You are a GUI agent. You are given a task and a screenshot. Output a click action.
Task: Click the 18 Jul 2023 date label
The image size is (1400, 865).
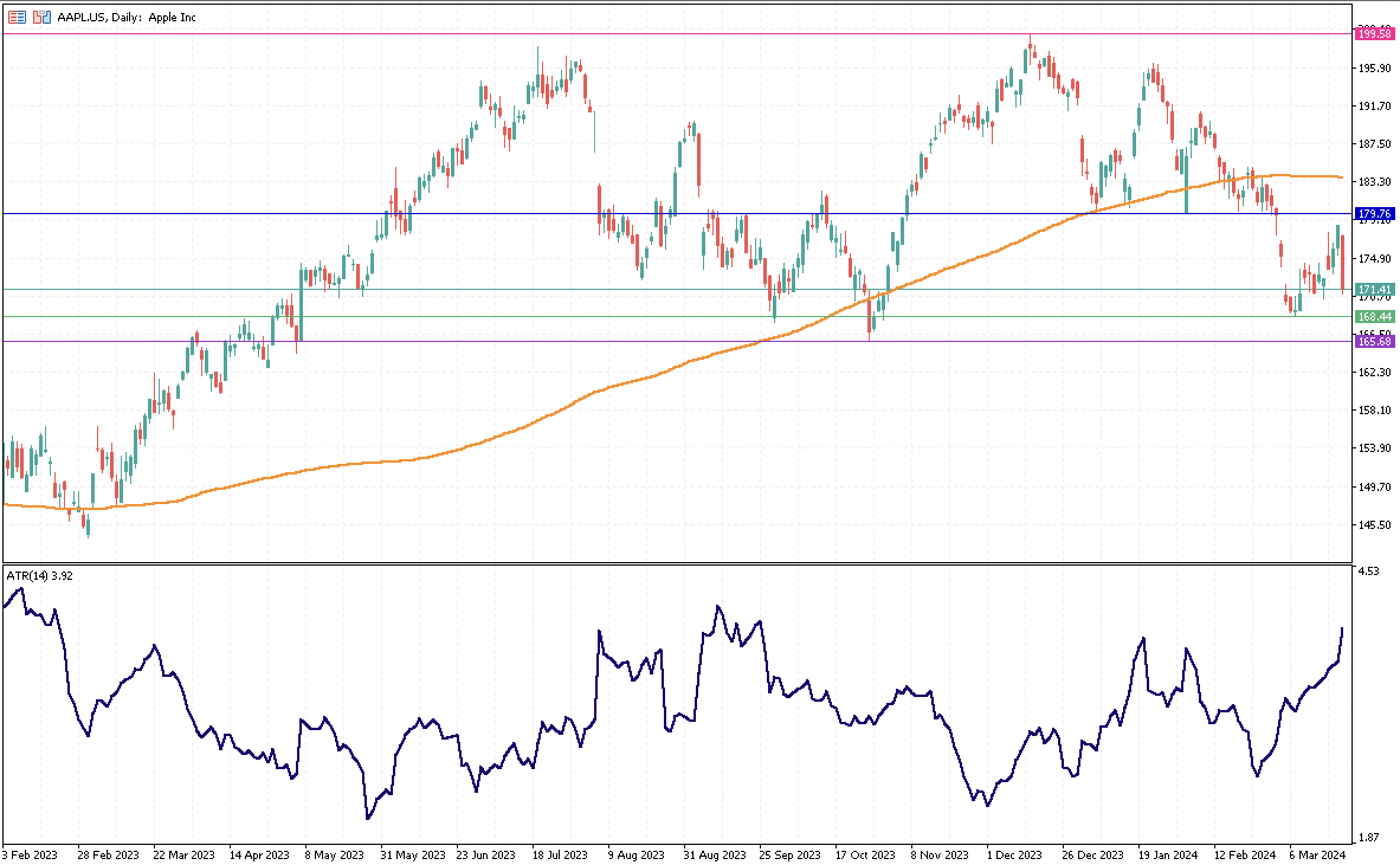(x=559, y=855)
